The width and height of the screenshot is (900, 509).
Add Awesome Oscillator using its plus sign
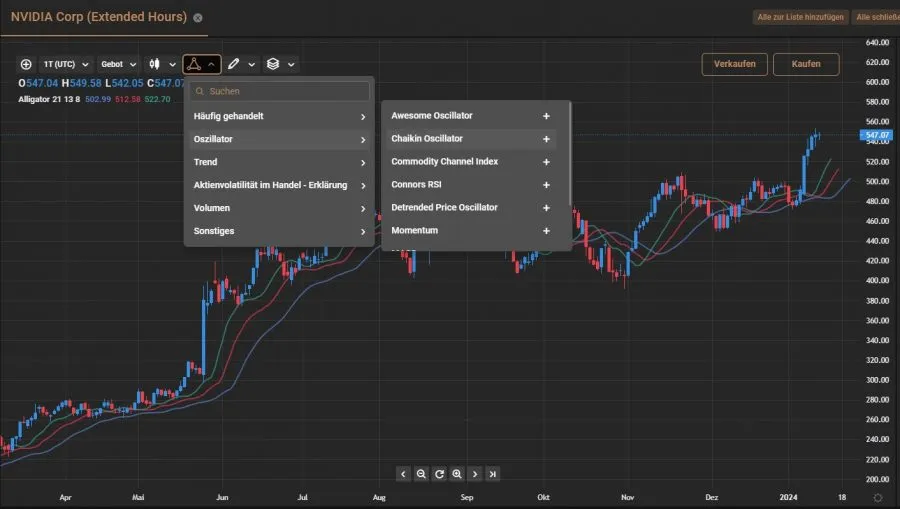[546, 116]
